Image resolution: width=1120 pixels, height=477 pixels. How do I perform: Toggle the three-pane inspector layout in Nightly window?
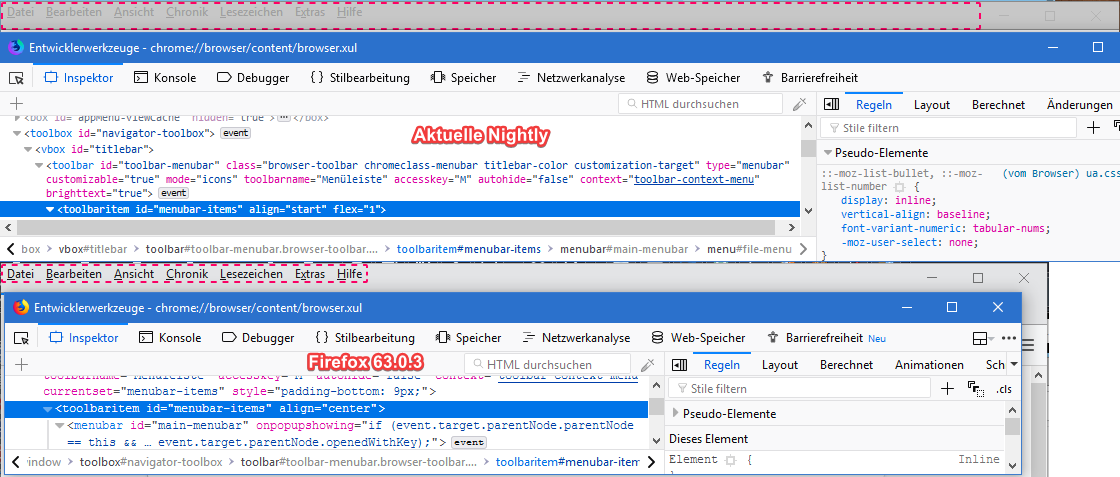point(831,104)
